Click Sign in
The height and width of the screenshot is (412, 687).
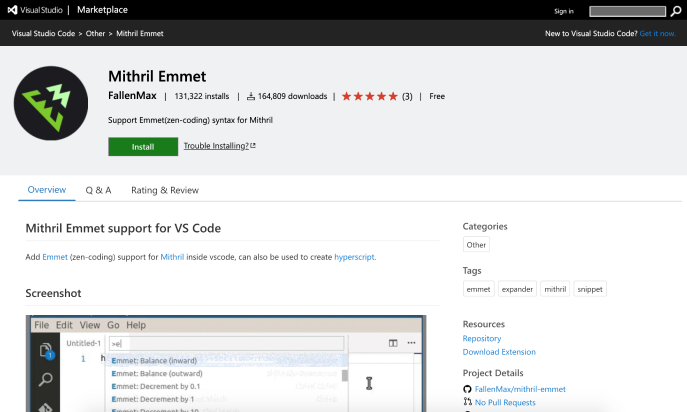[x=563, y=11]
